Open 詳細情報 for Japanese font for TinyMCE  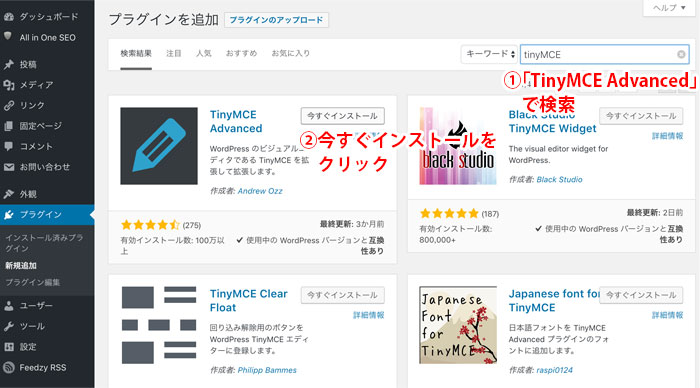point(667,315)
